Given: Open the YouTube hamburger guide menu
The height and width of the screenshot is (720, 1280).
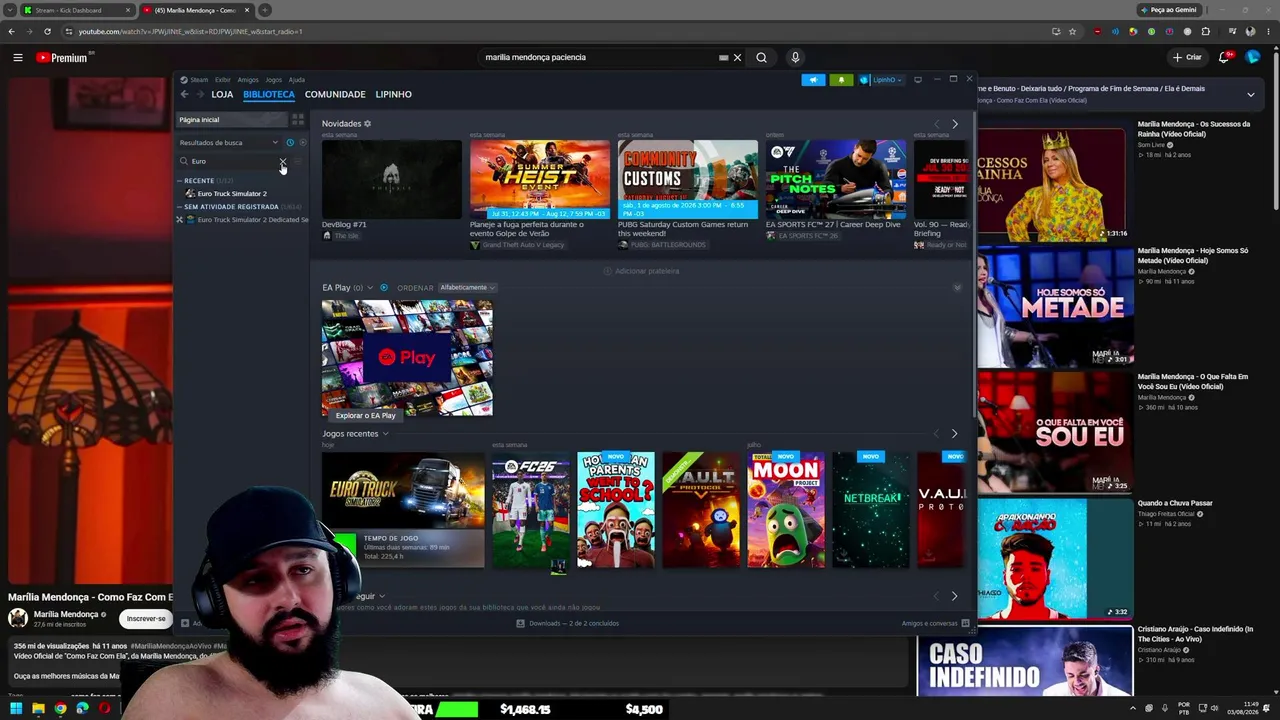Looking at the screenshot, I should [18, 58].
